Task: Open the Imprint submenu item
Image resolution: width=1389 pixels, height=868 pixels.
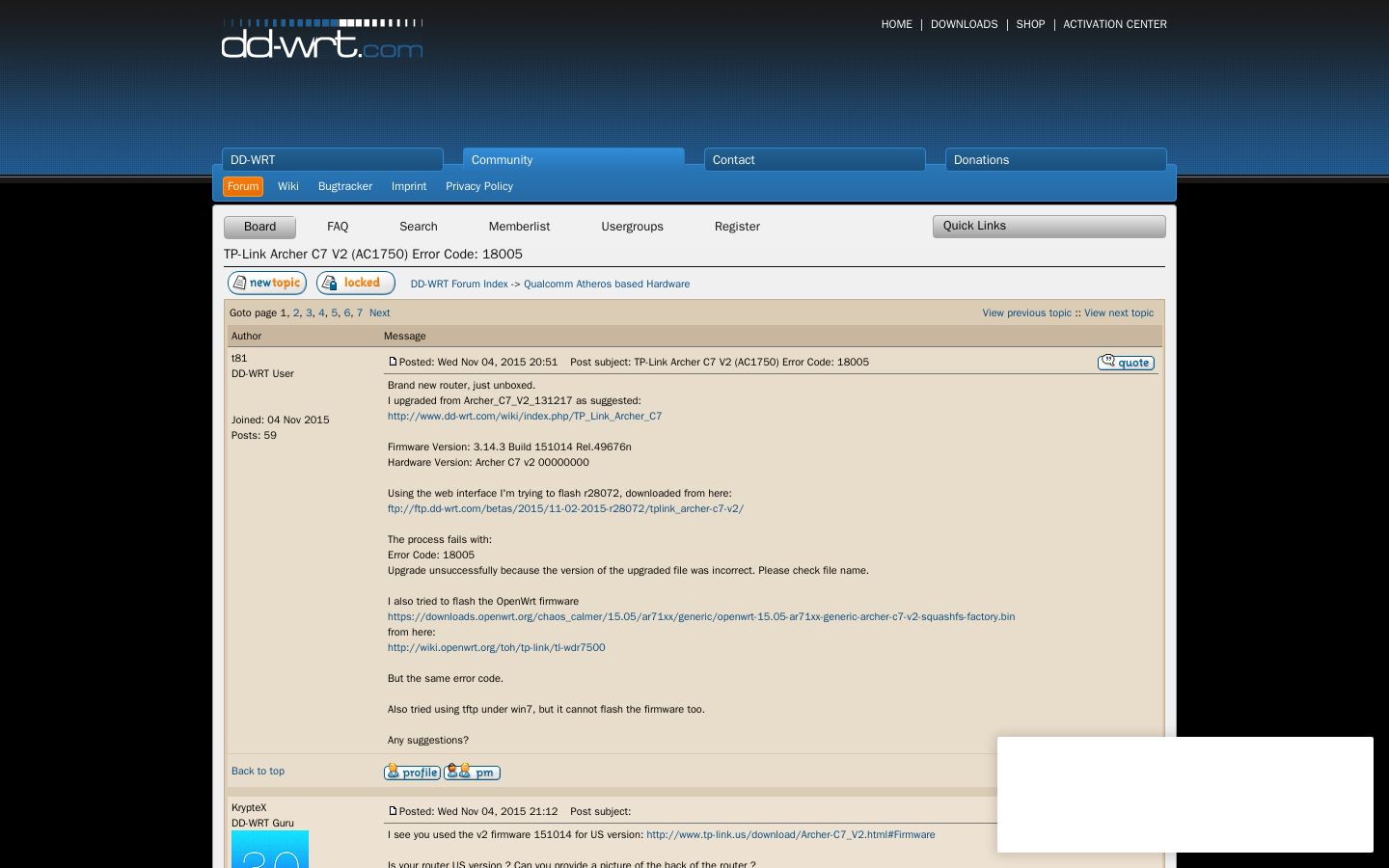Action: pyautogui.click(x=409, y=186)
